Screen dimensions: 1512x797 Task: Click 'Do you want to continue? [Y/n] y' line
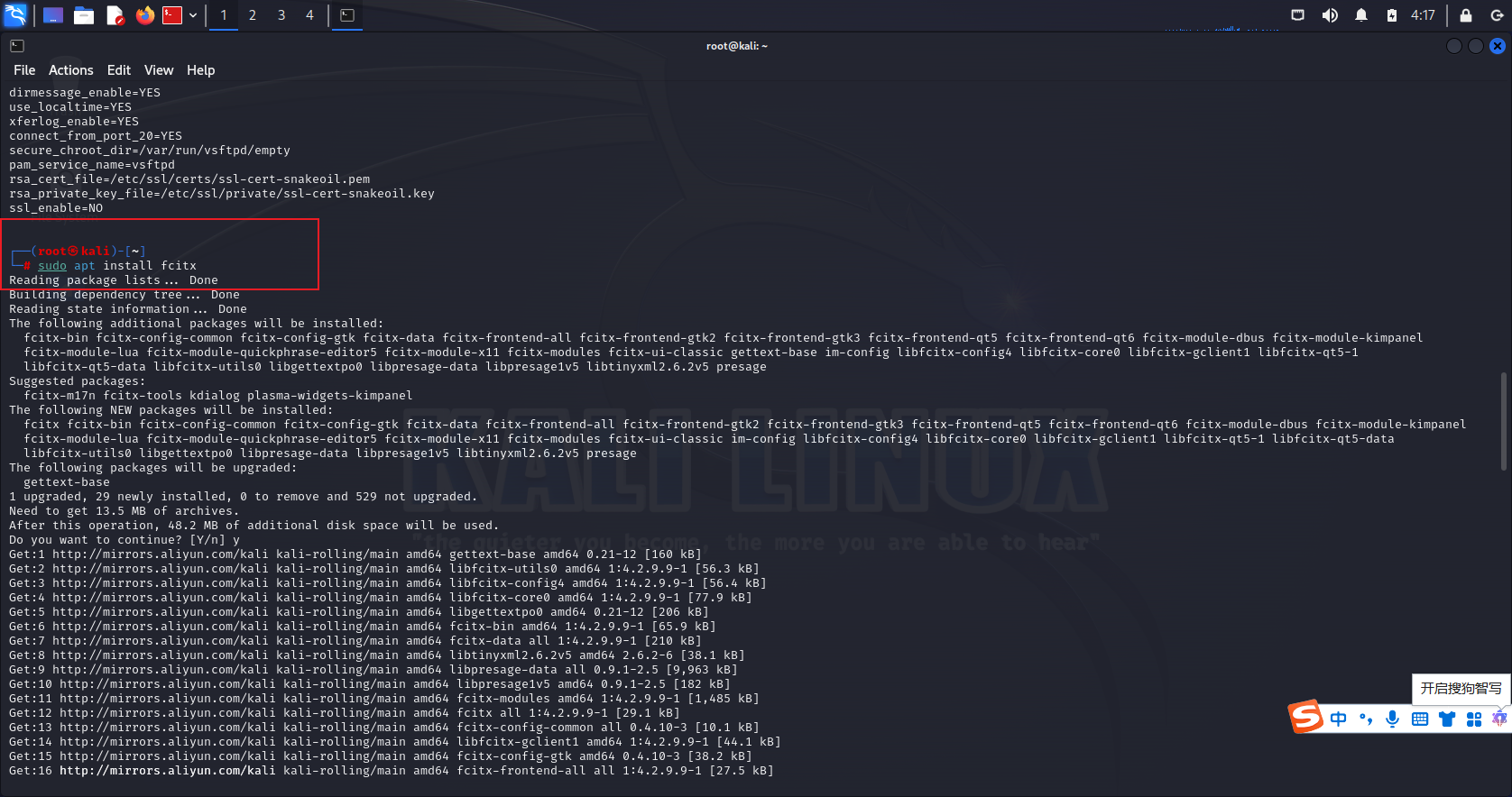pos(124,540)
